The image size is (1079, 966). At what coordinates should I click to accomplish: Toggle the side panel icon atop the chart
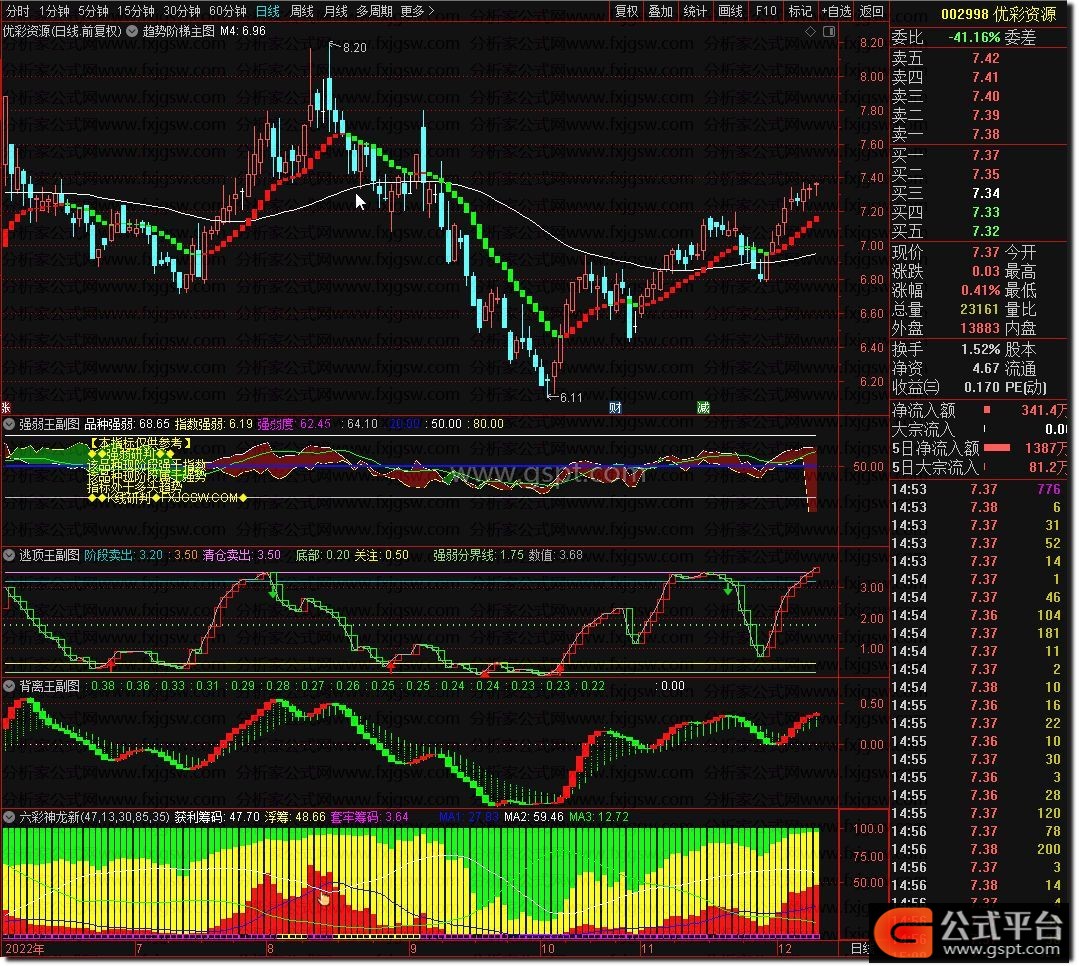coord(829,32)
